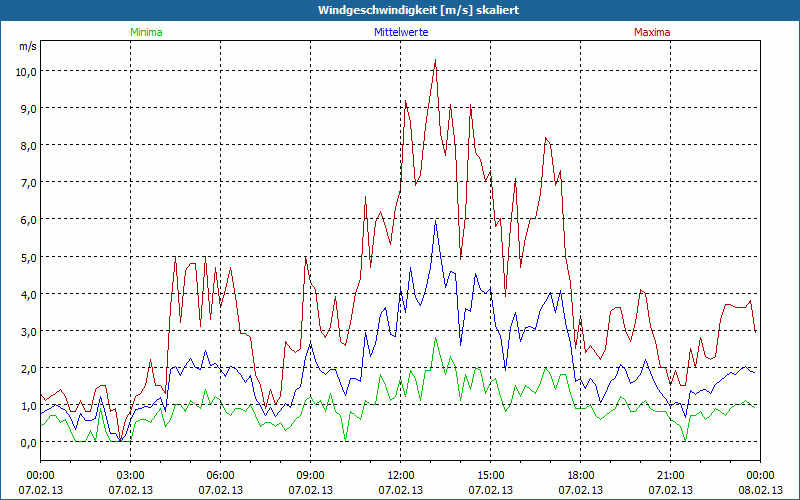This screenshot has height=500, width=800.
Task: Select the green 'Minima' legend label
Action: (146, 32)
